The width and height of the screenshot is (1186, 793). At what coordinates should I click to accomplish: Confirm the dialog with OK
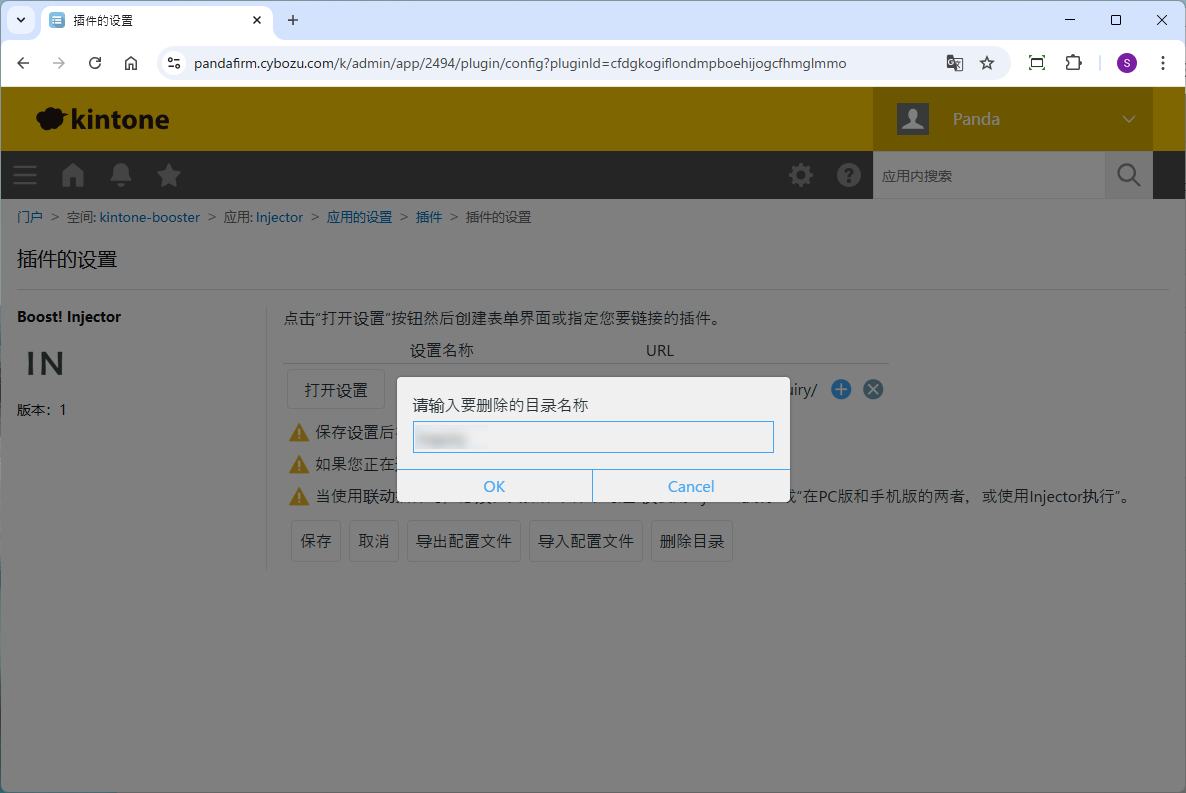pyautogui.click(x=494, y=486)
